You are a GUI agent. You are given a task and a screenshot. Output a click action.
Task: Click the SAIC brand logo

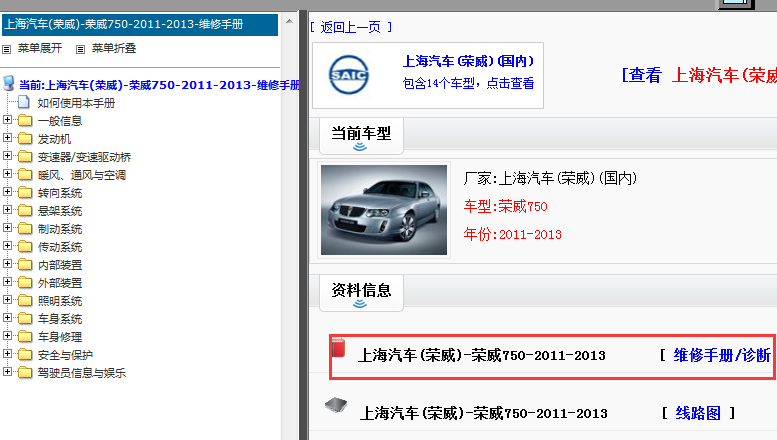pyautogui.click(x=349, y=75)
